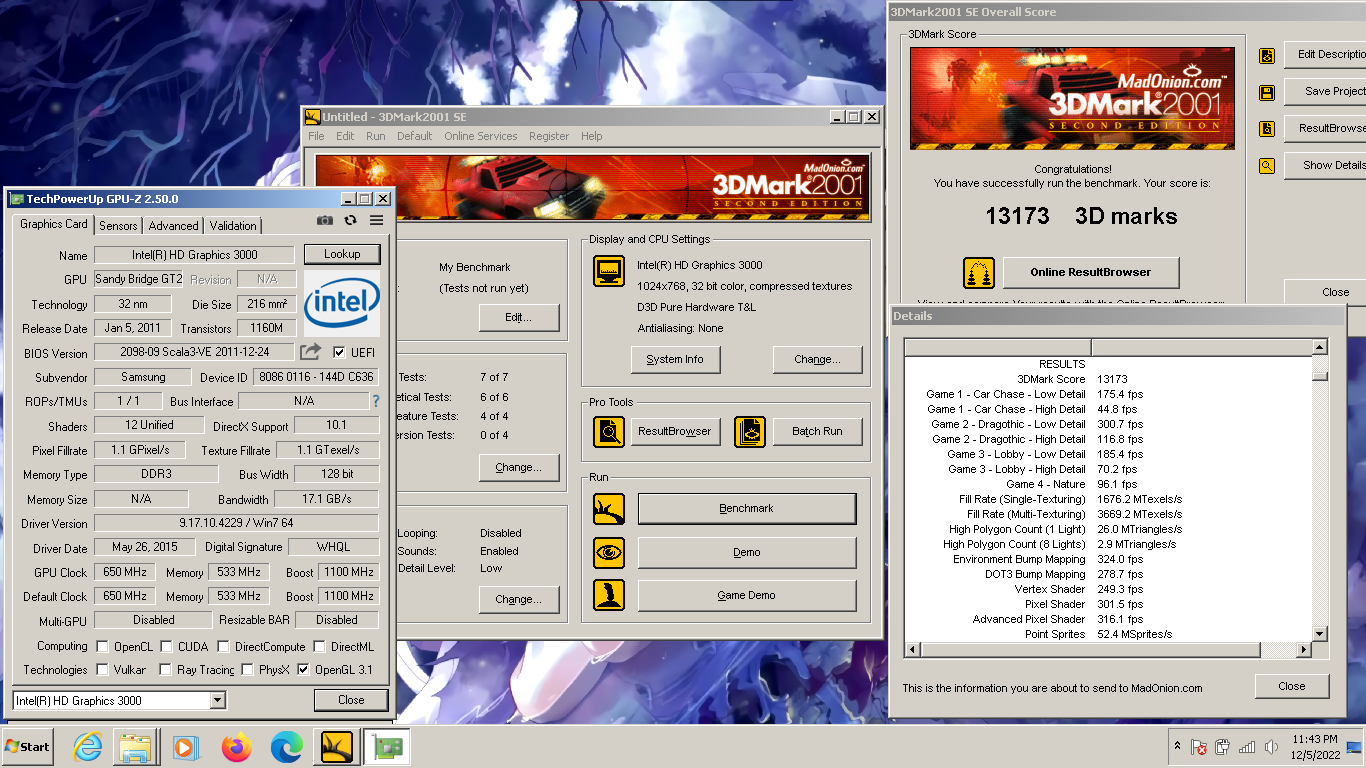Viewport: 1366px width, 768px height.
Task: Click the Bus Interface question mark icon
Action: [x=376, y=401]
